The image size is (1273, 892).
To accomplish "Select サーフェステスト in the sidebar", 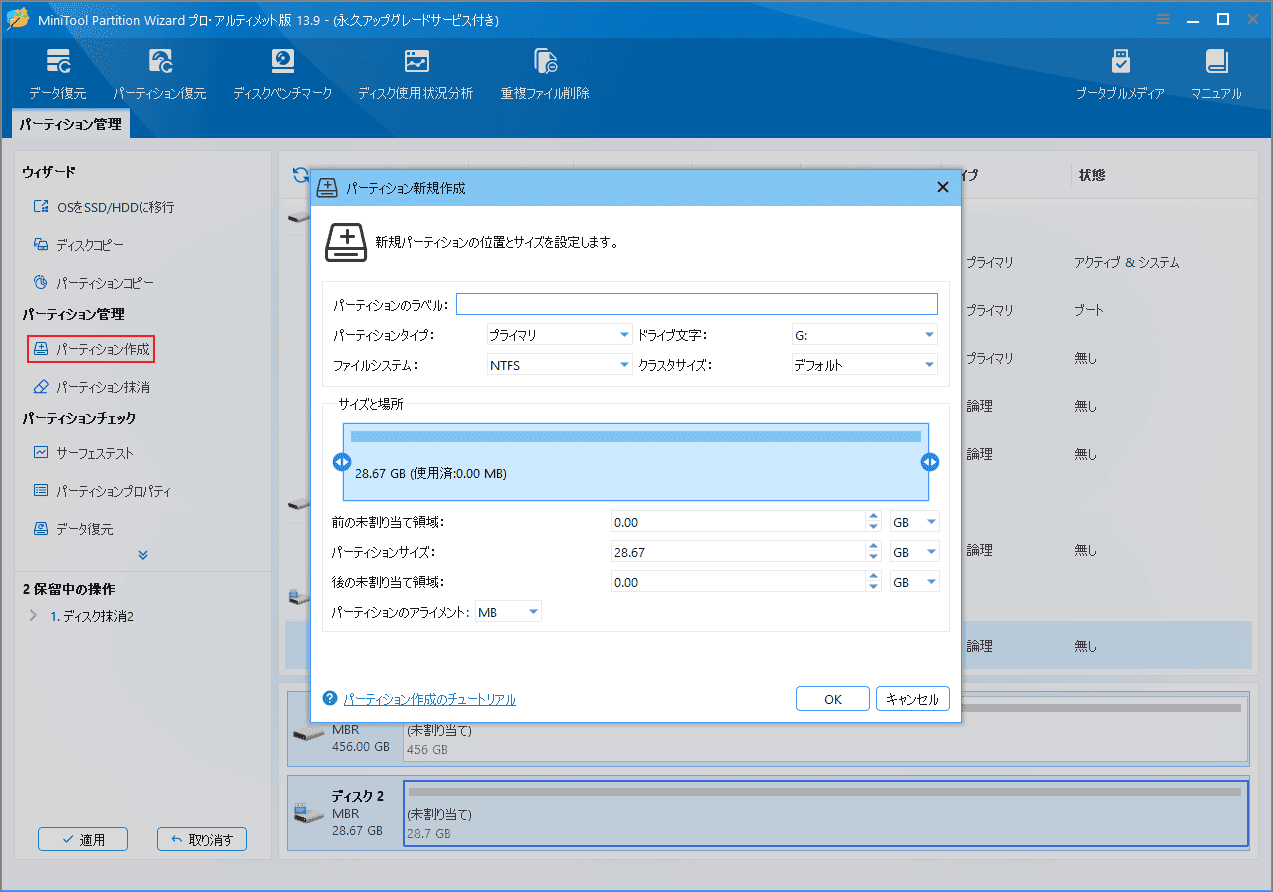I will pos(83,453).
